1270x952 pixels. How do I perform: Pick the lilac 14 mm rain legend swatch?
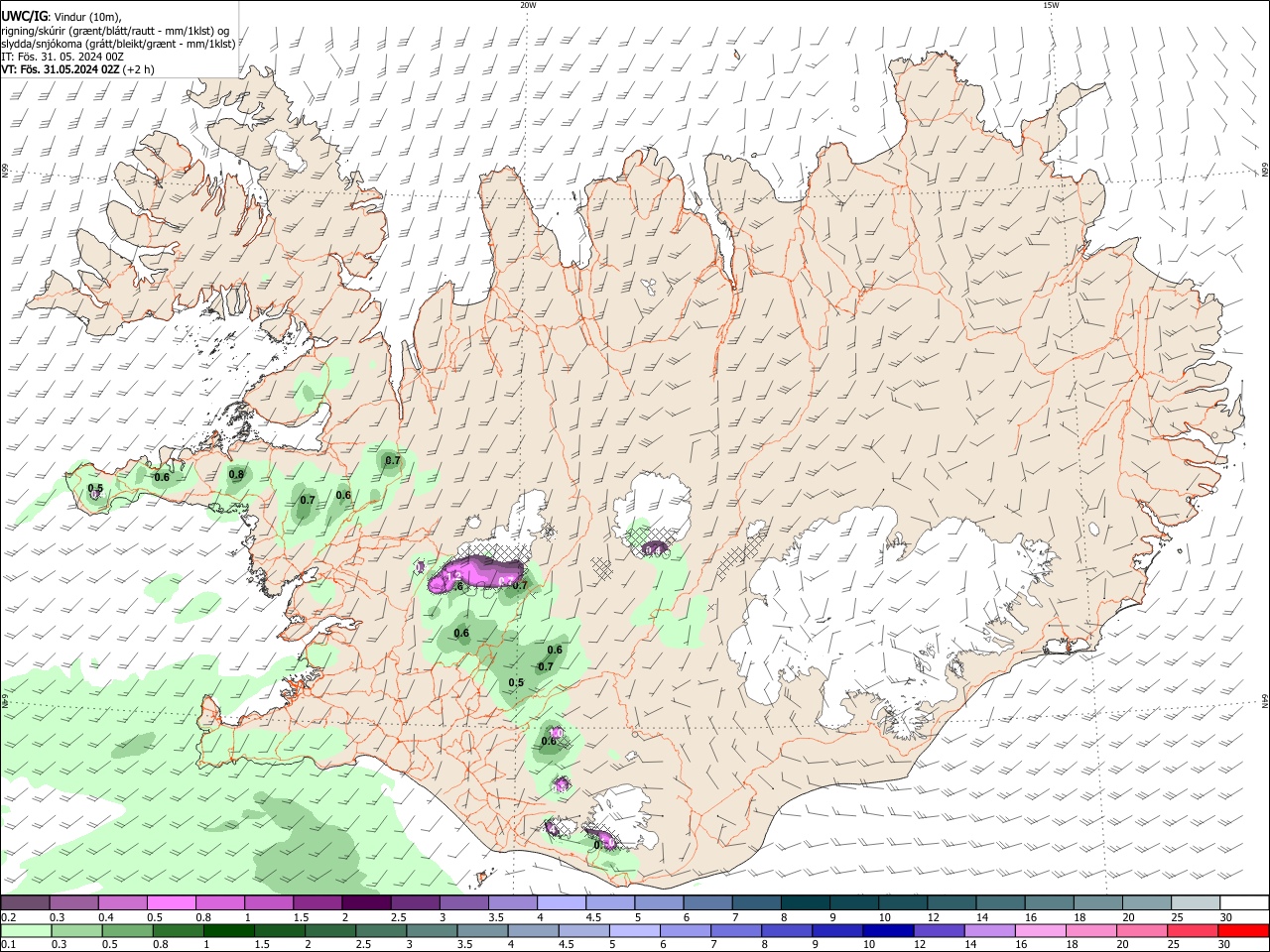pos(989,930)
